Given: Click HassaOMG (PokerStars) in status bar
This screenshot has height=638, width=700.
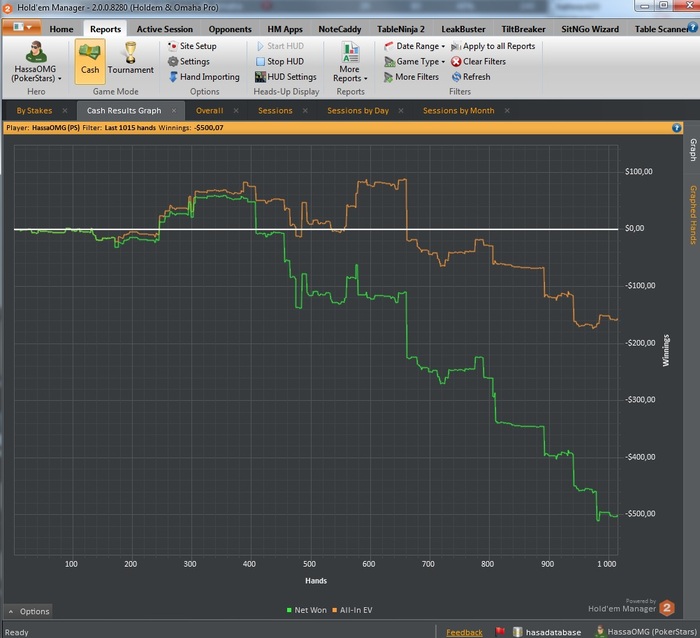Looking at the screenshot, I should 647,632.
